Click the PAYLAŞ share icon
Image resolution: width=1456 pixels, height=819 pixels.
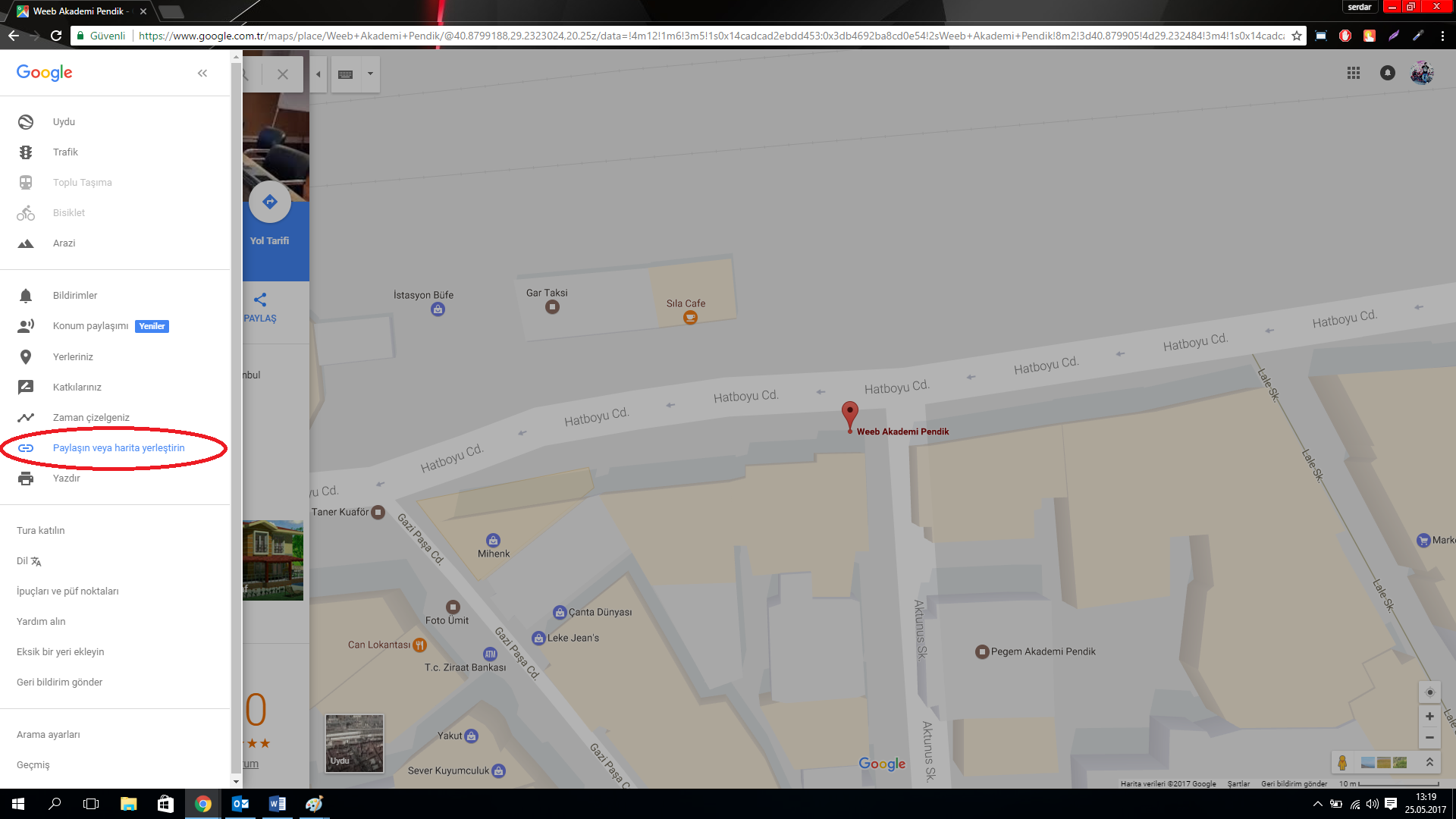pos(260,300)
